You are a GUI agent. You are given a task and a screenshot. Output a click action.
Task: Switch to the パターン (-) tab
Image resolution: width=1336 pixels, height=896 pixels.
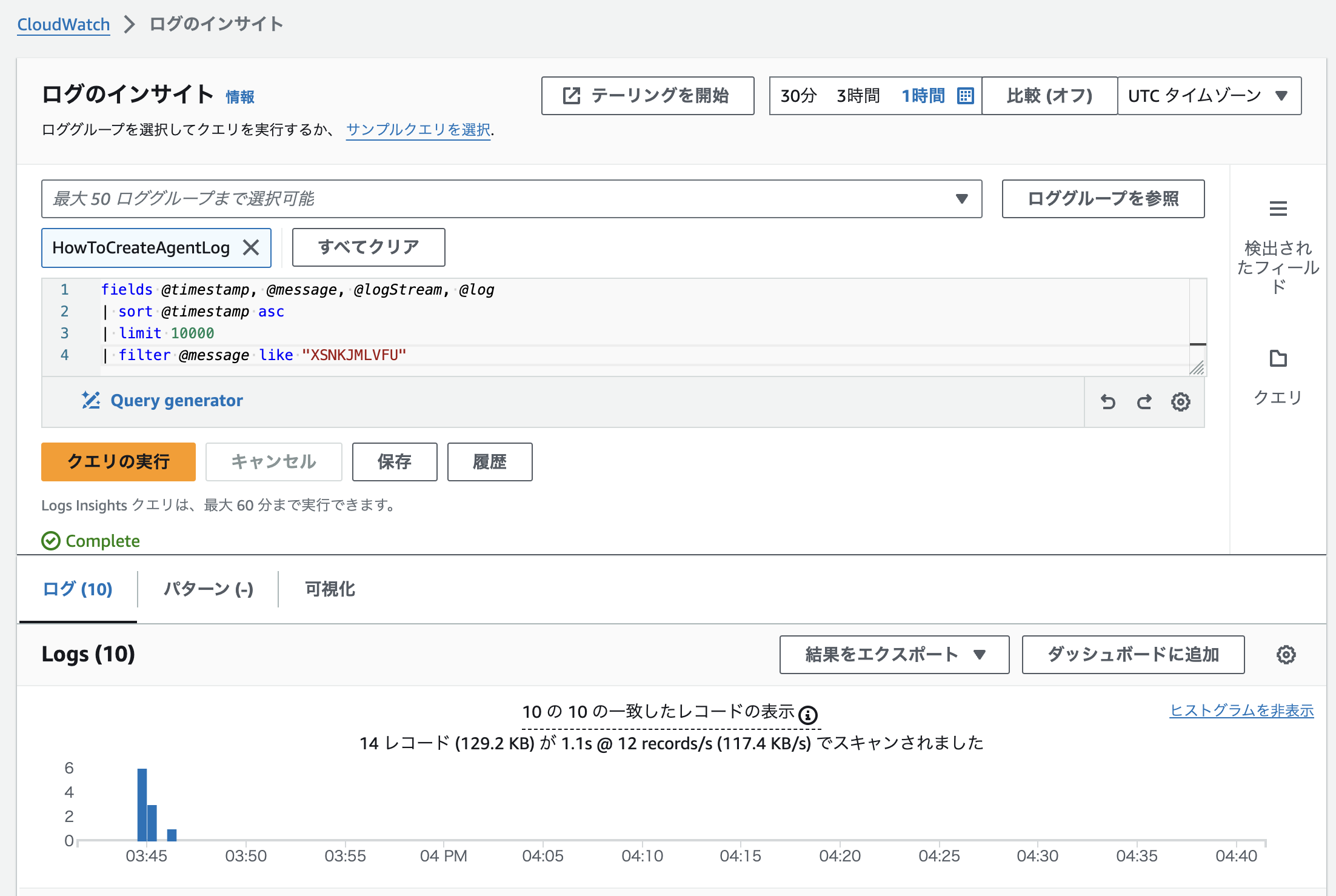[x=208, y=589]
